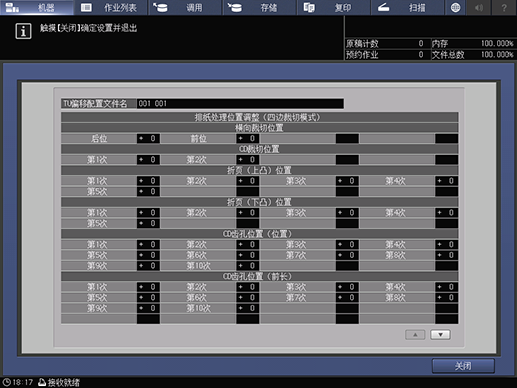Go to next page with down arrow
The height and width of the screenshot is (388, 517).
coord(440,335)
